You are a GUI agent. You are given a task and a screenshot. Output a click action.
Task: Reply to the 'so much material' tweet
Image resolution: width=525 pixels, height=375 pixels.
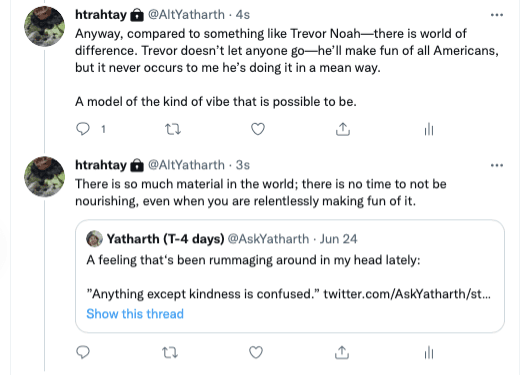tap(83, 352)
